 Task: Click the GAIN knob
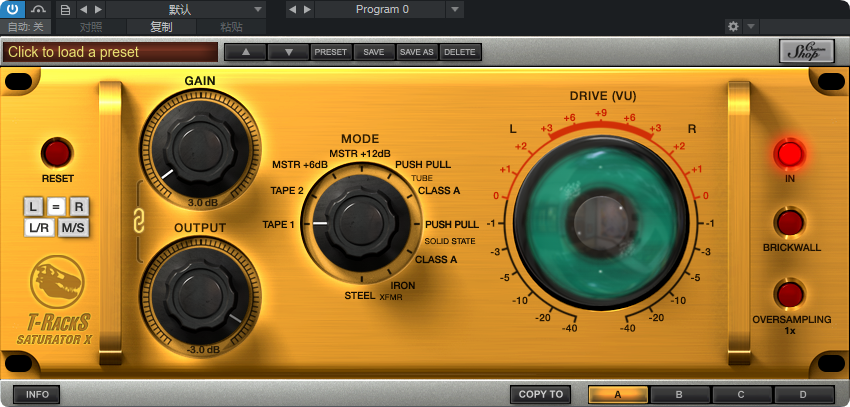coord(200,150)
